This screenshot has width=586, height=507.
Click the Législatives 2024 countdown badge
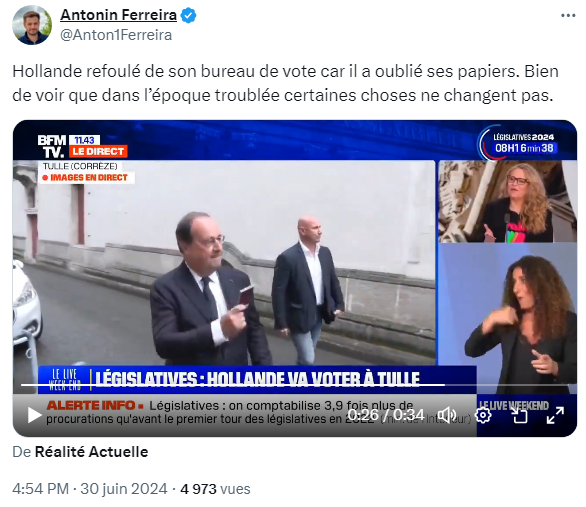[524, 143]
